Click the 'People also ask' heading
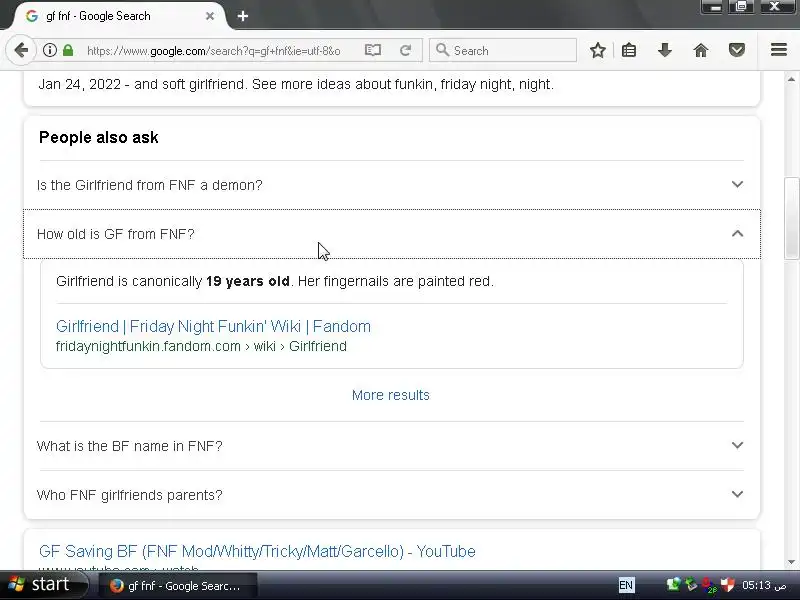Screen dimensions: 800x600 coord(98,137)
